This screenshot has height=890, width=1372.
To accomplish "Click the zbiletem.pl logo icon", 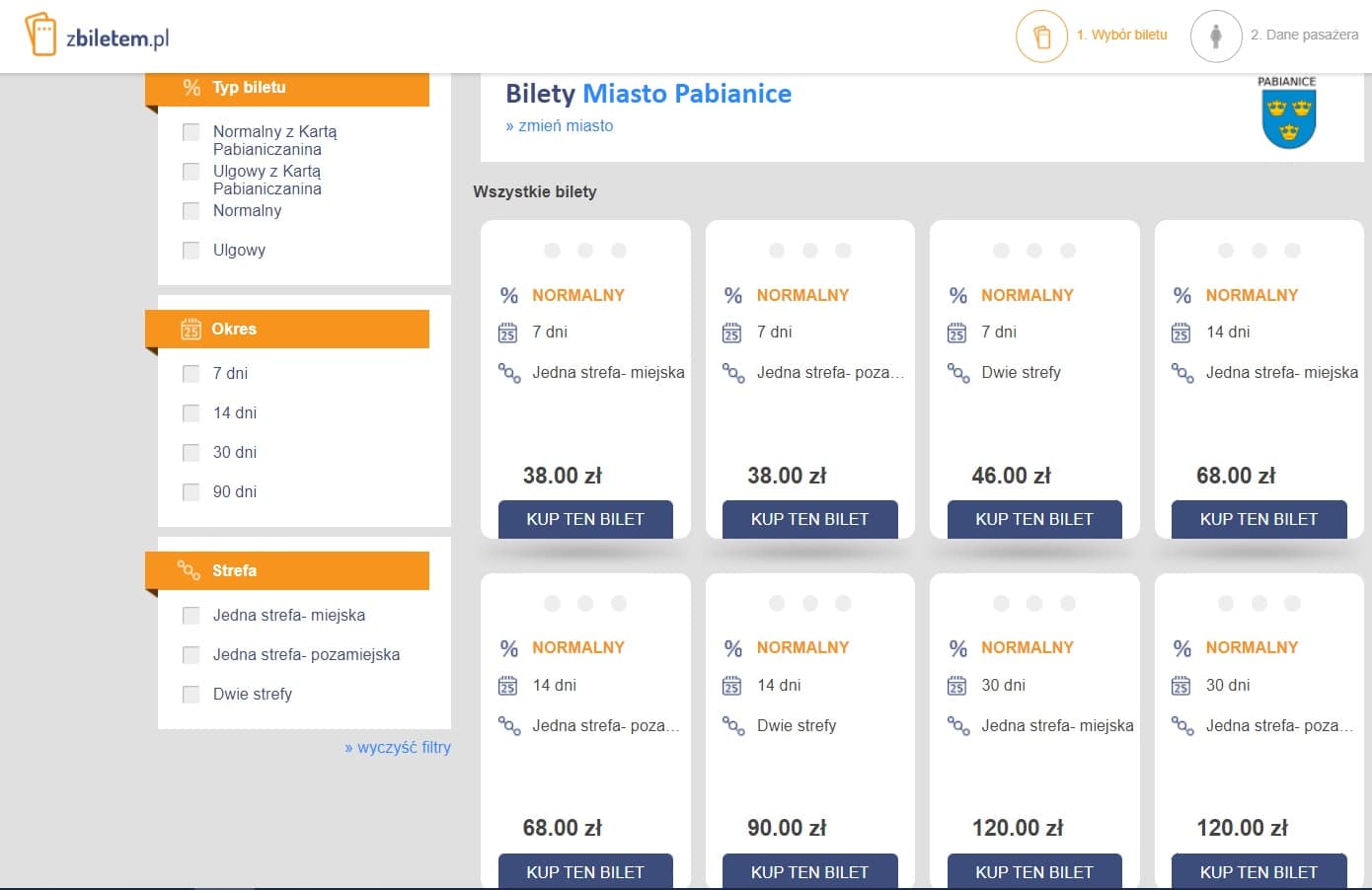I will coord(40,35).
